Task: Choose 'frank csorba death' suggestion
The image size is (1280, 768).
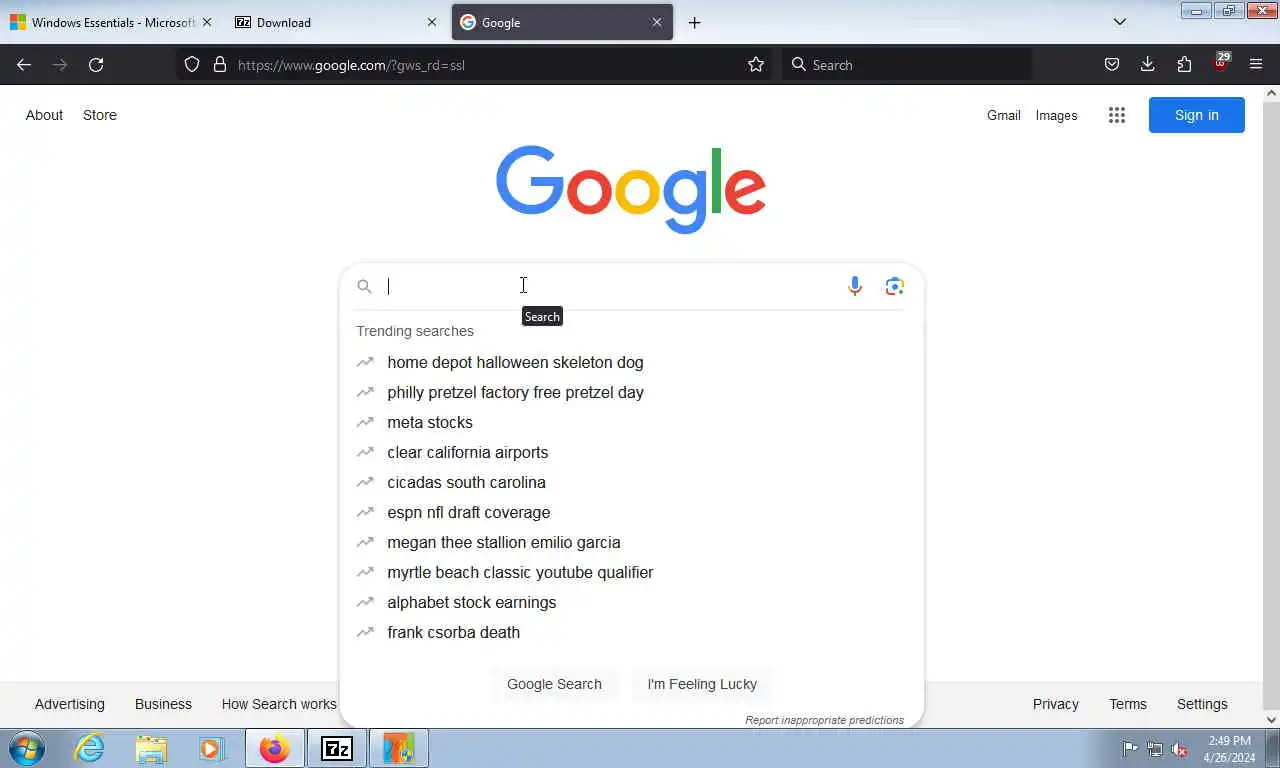Action: 631,632
